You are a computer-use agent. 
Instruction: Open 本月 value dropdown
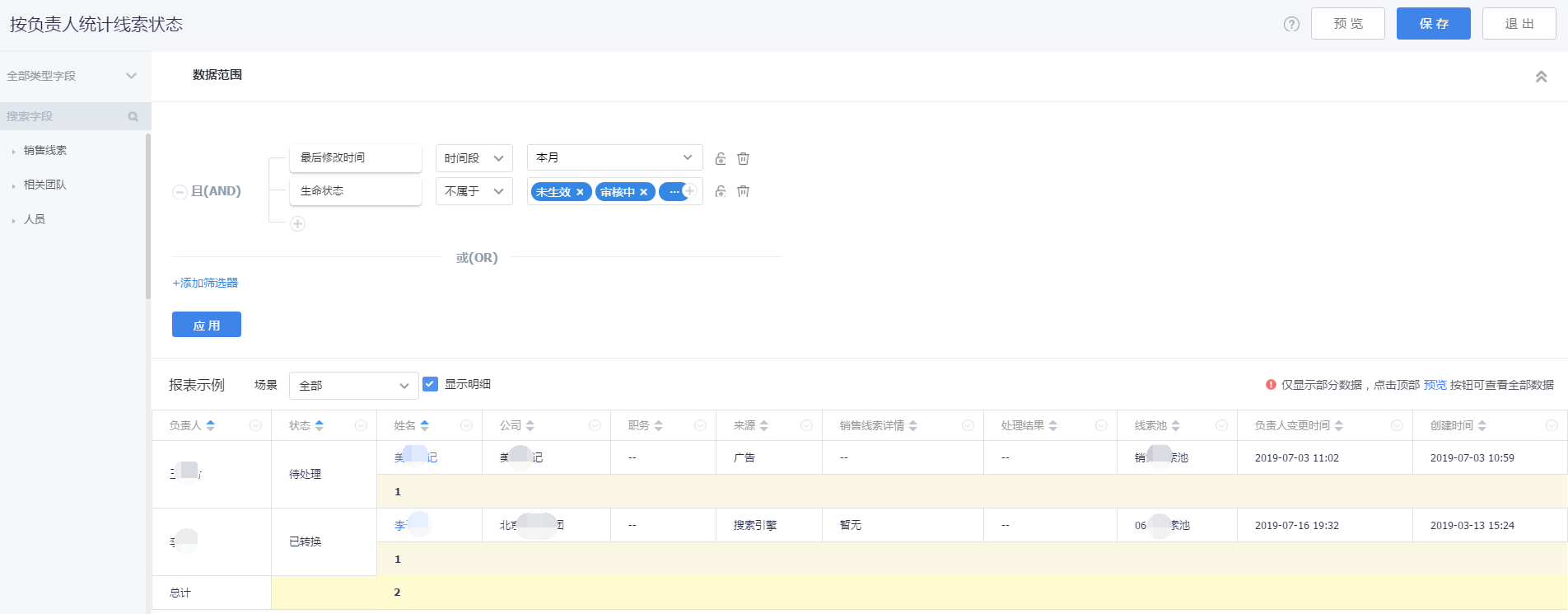pos(614,157)
